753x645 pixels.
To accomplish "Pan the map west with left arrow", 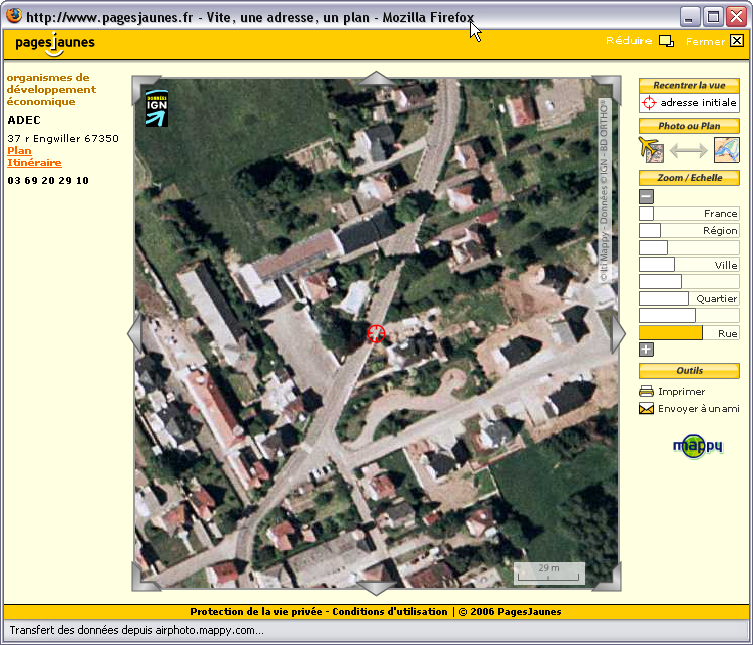I will coord(134,333).
